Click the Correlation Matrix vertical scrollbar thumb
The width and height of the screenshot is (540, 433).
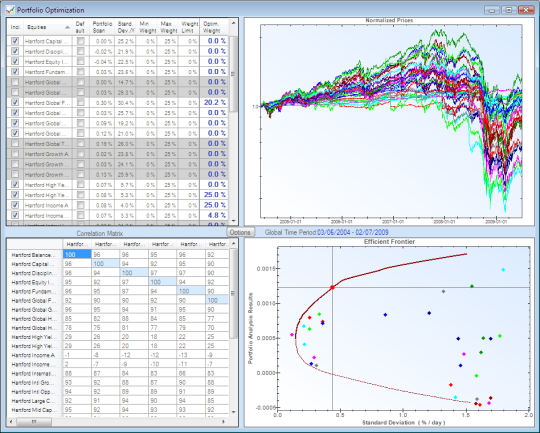click(233, 293)
